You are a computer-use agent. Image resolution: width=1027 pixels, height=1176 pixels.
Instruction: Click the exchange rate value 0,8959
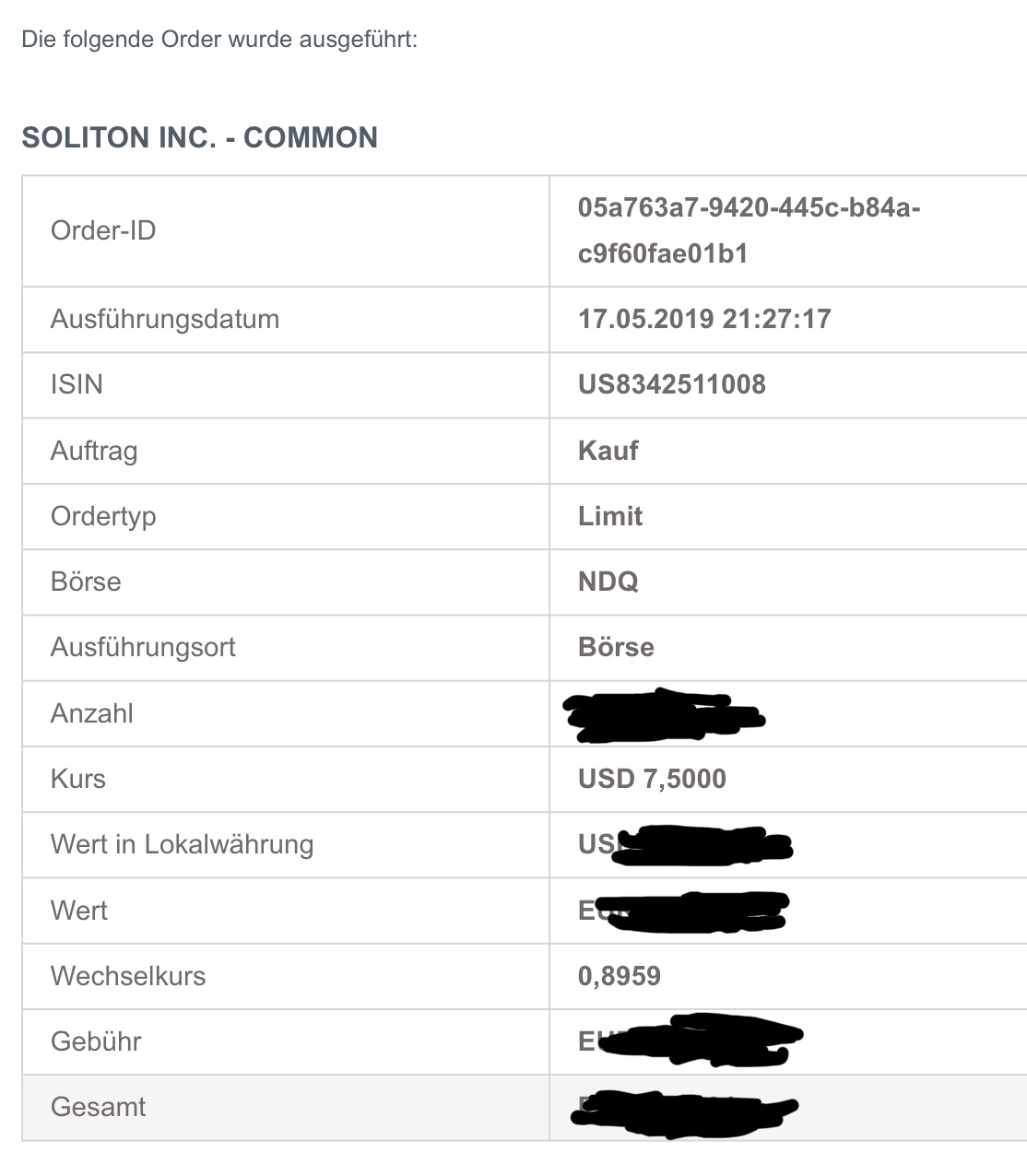tap(619, 976)
